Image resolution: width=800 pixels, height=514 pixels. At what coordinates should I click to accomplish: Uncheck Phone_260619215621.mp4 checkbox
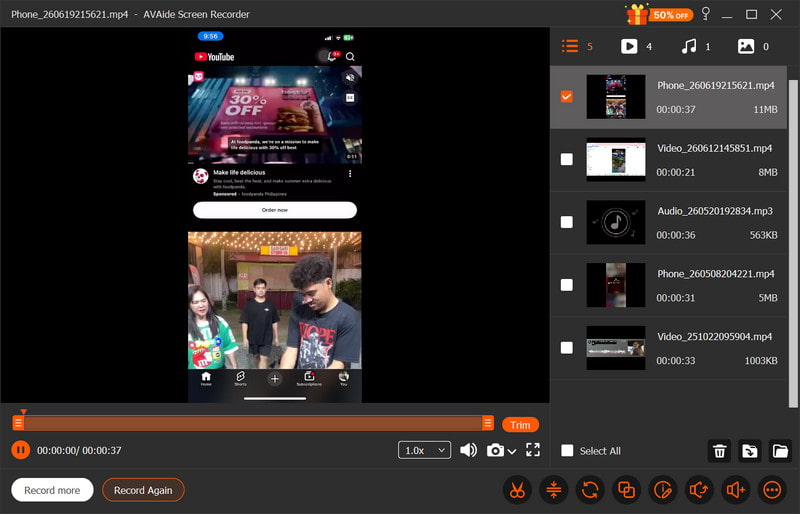click(x=566, y=96)
